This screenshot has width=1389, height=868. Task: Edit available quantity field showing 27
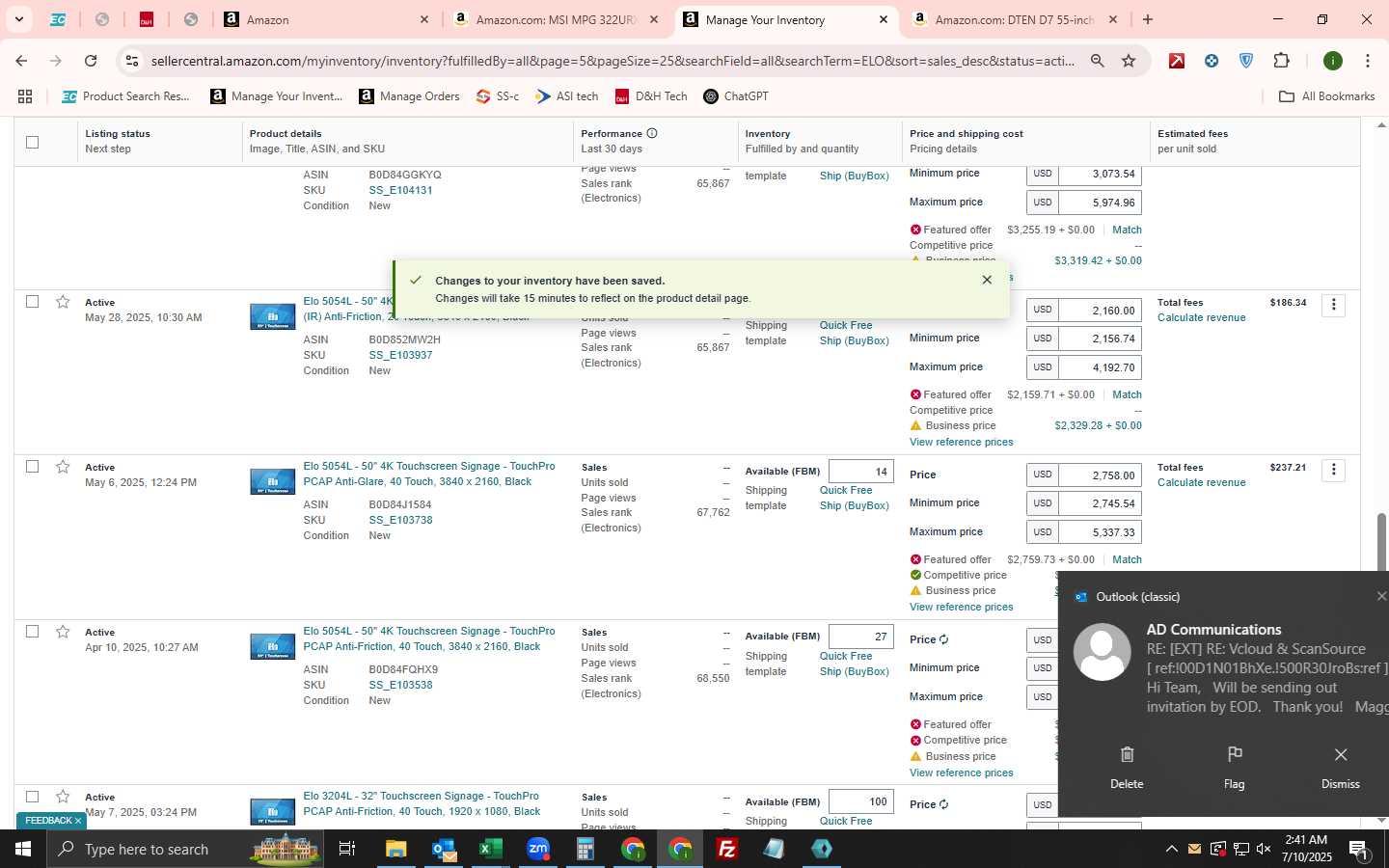860,637
